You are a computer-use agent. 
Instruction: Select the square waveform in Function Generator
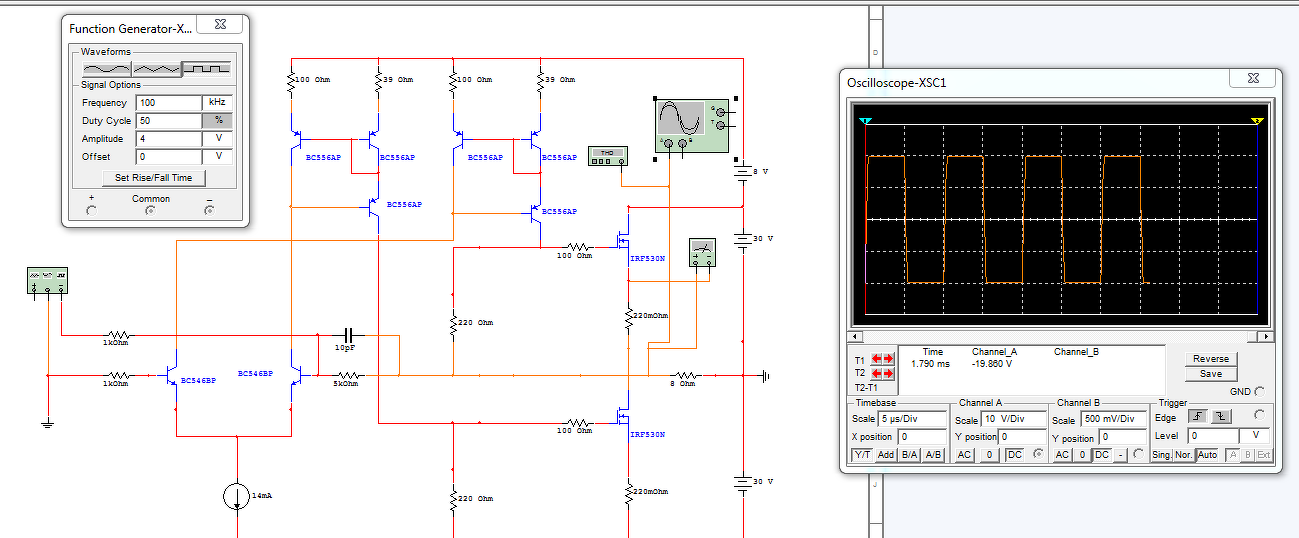[206, 68]
